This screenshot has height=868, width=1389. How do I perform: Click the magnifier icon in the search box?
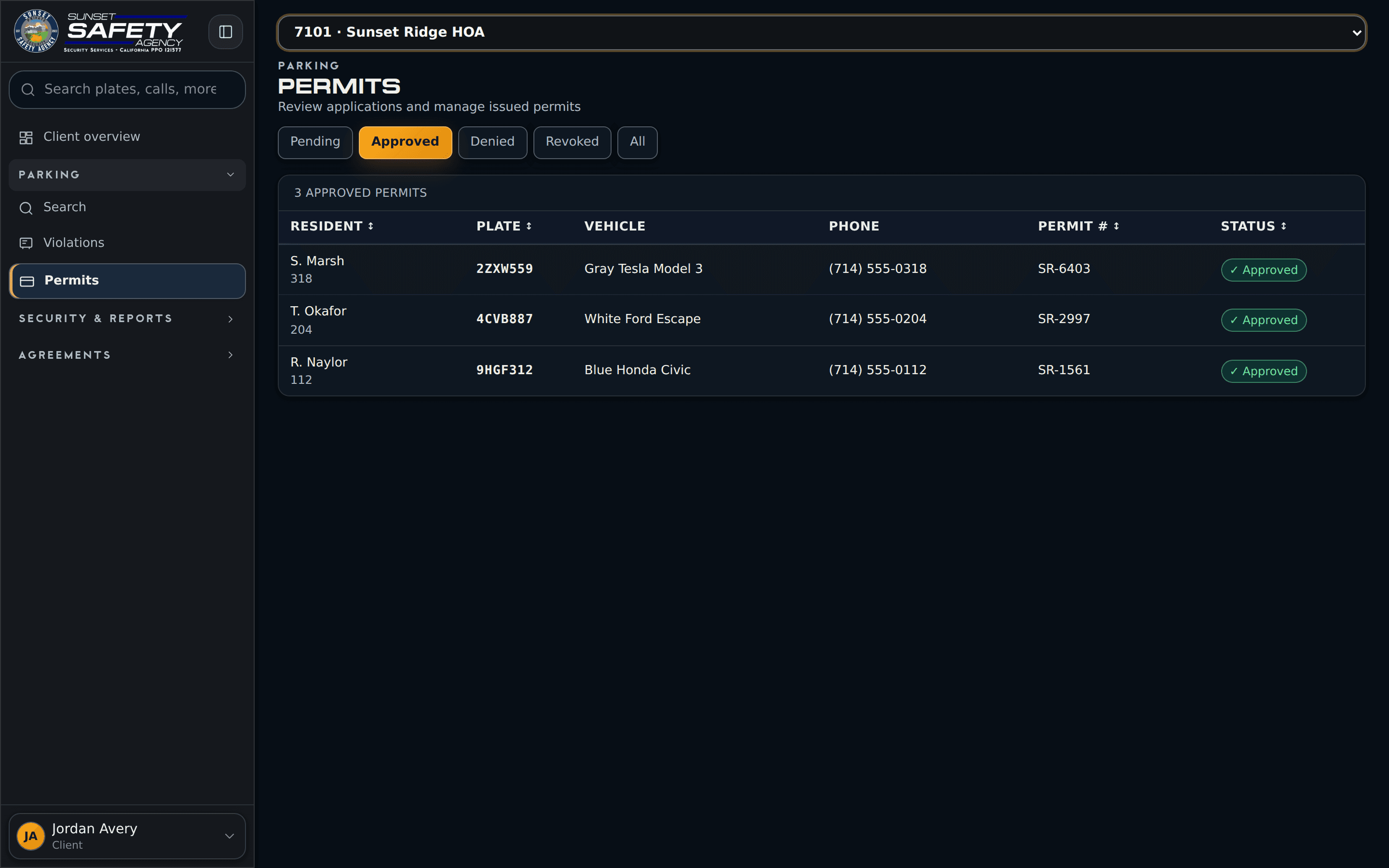[x=27, y=90]
